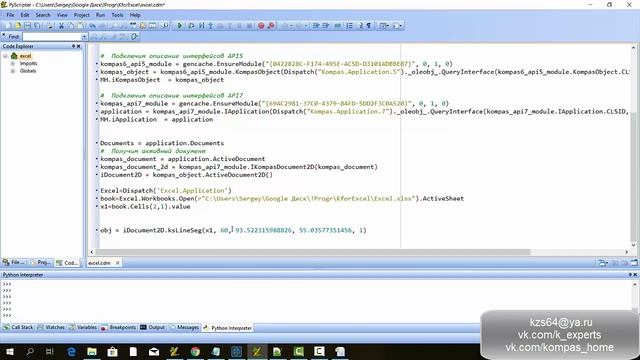Image resolution: width=640 pixels, height=360 pixels.
Task: Pin the Code Explorer panel
Action: click(x=73, y=47)
